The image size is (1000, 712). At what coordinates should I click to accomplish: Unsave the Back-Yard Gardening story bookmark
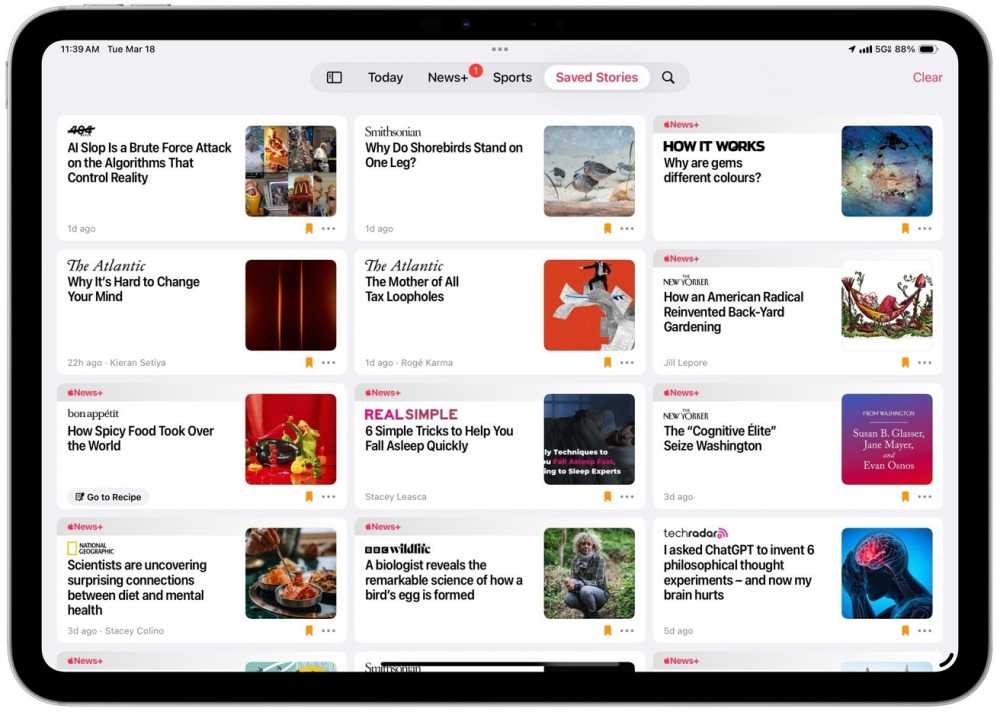(x=905, y=362)
